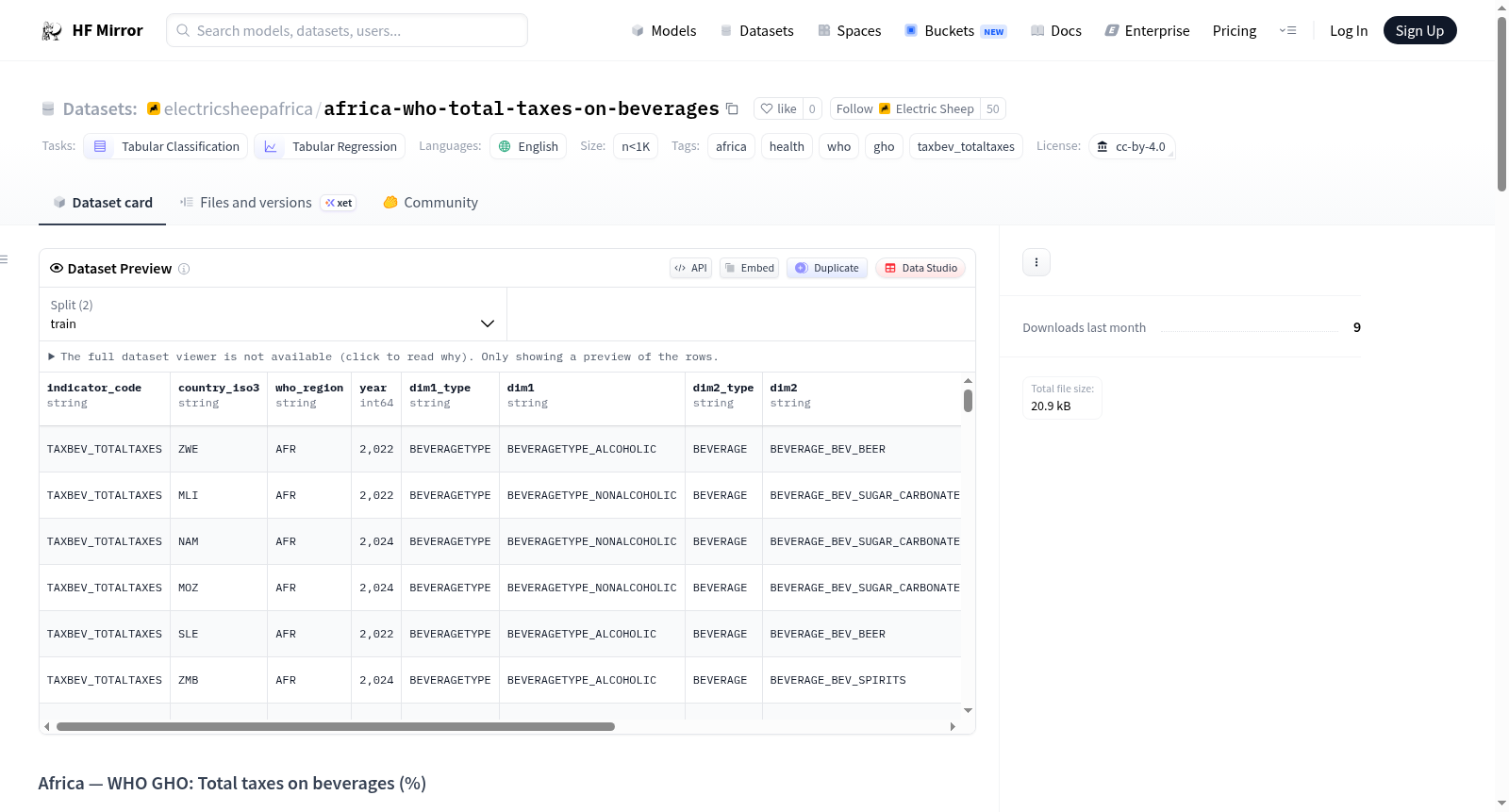The height and width of the screenshot is (812, 1509).
Task: Click the Electric Sheep organization avatar icon
Action: click(x=885, y=108)
